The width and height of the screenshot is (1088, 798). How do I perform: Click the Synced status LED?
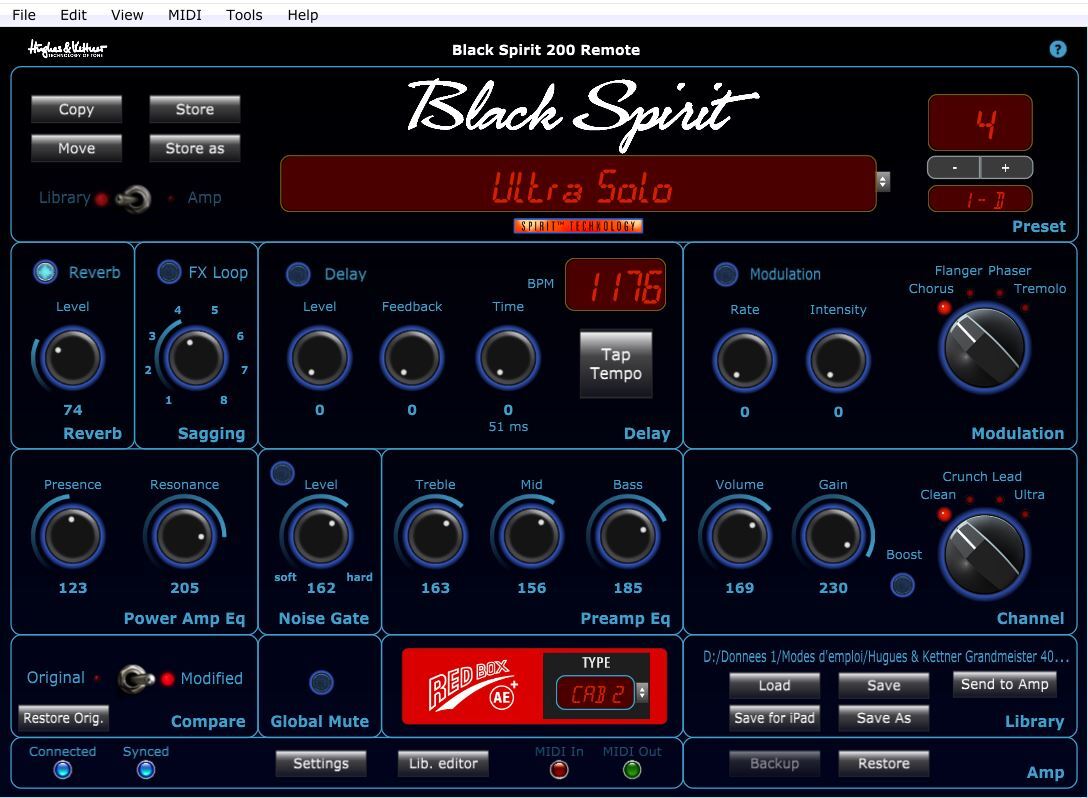click(146, 770)
